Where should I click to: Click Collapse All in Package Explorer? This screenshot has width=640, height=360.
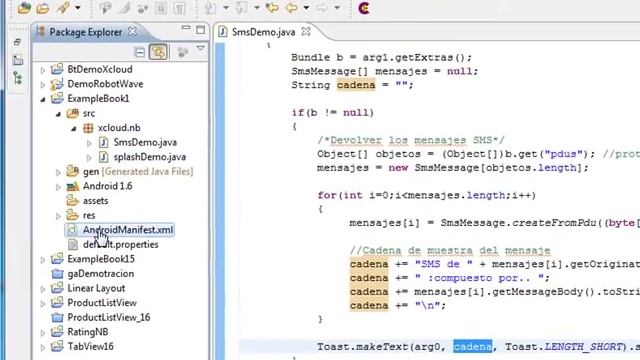click(140, 52)
